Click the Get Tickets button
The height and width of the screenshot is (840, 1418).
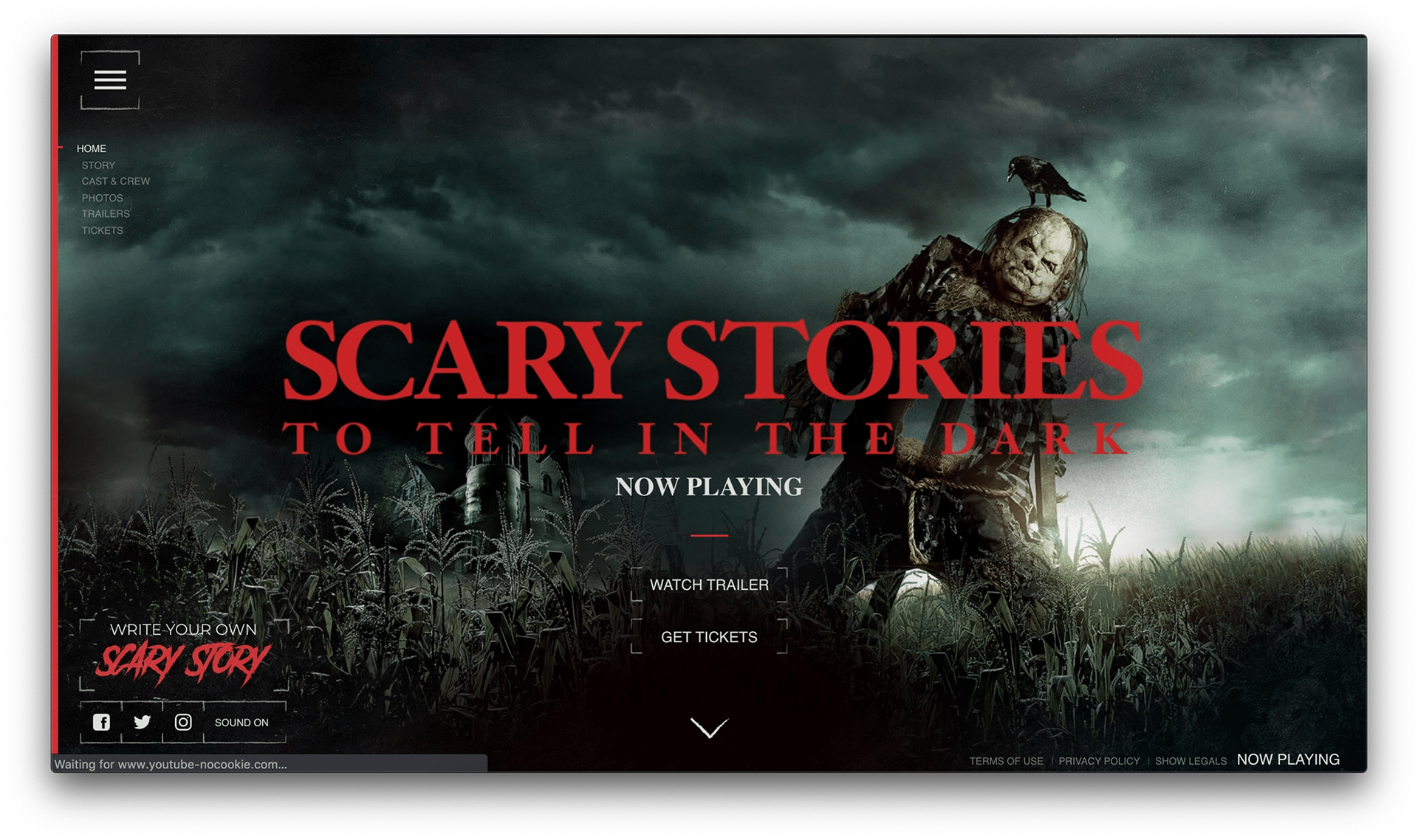tap(709, 637)
